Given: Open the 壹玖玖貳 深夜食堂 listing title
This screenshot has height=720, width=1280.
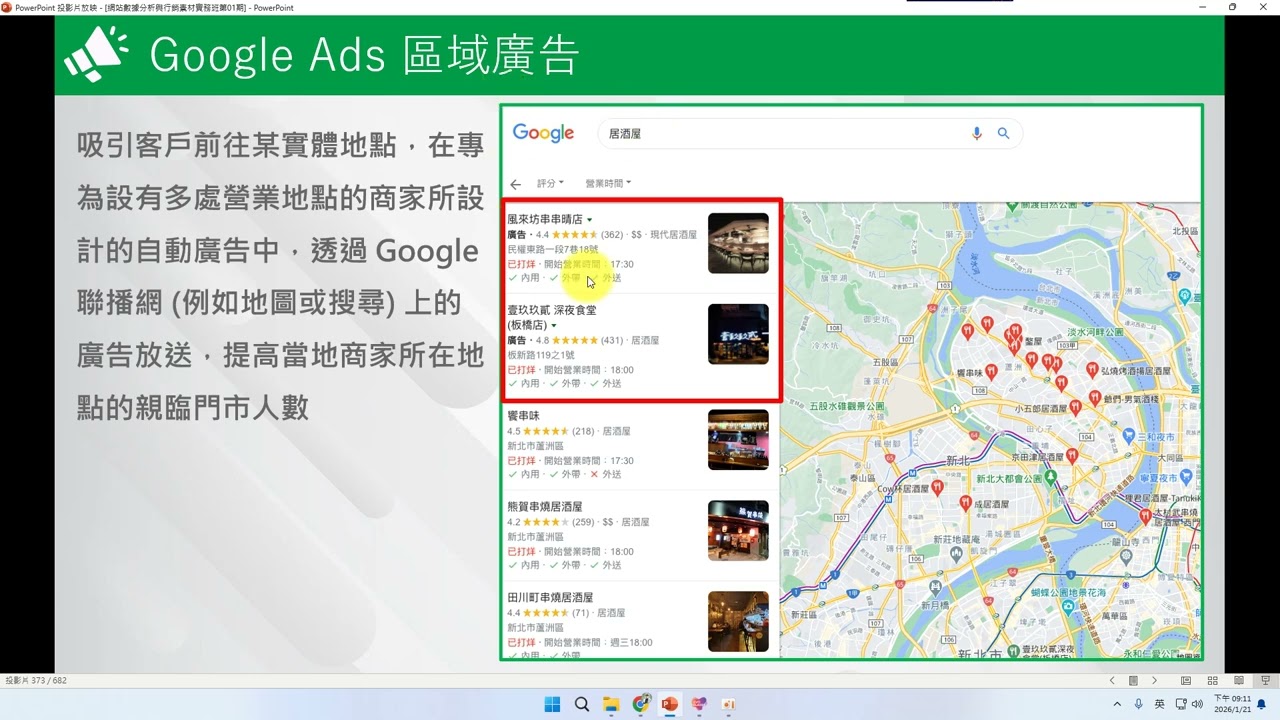Looking at the screenshot, I should click(551, 310).
